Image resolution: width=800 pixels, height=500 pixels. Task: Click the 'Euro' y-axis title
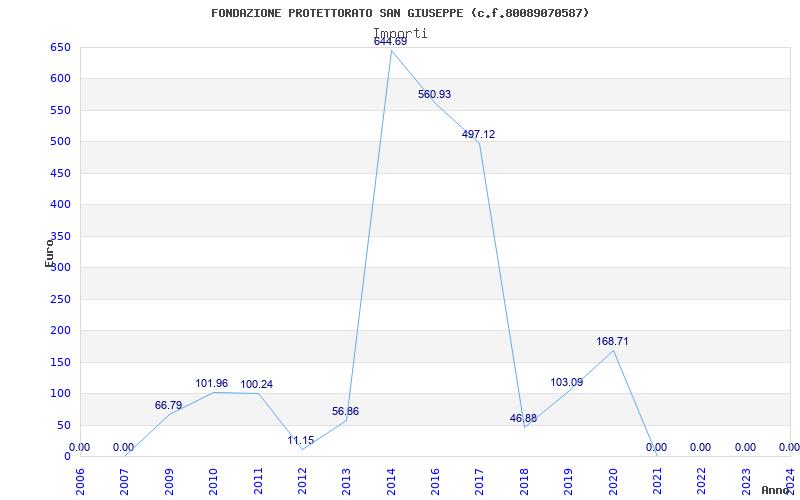[49, 253]
